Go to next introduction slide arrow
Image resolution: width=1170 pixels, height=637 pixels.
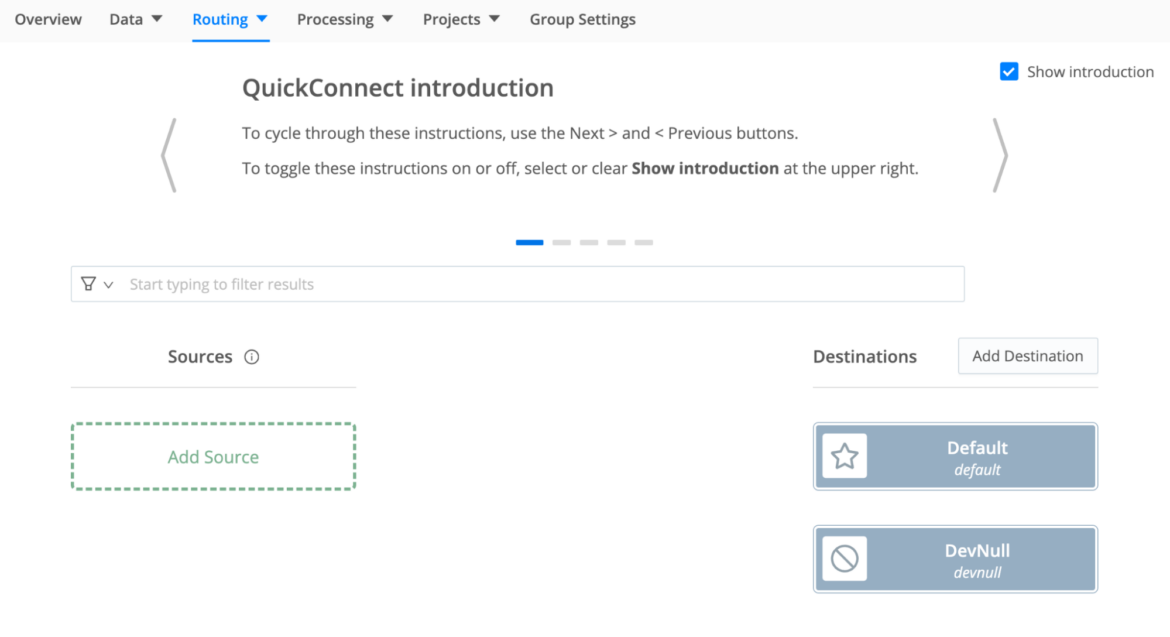click(1001, 155)
